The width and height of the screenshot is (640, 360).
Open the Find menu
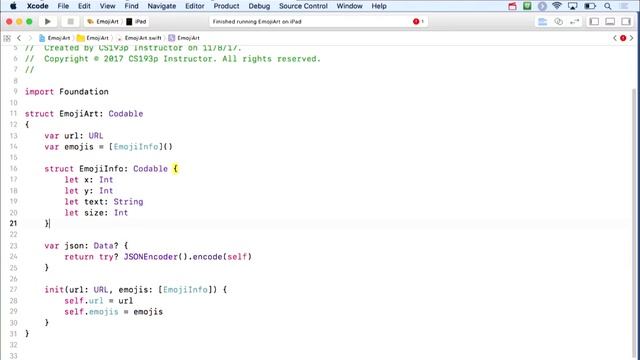click(131, 6)
